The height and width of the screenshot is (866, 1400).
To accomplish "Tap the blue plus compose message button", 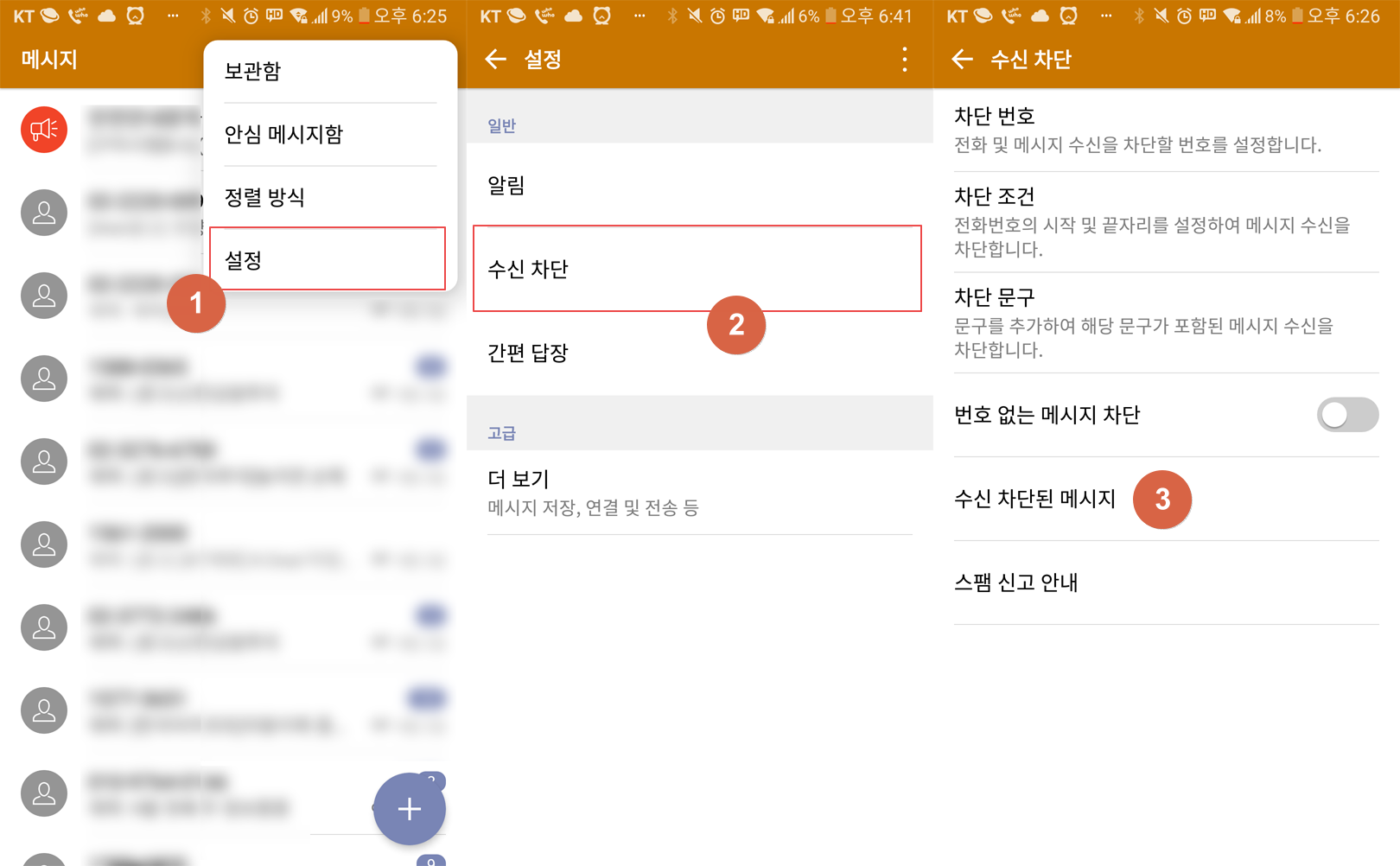I will point(410,809).
